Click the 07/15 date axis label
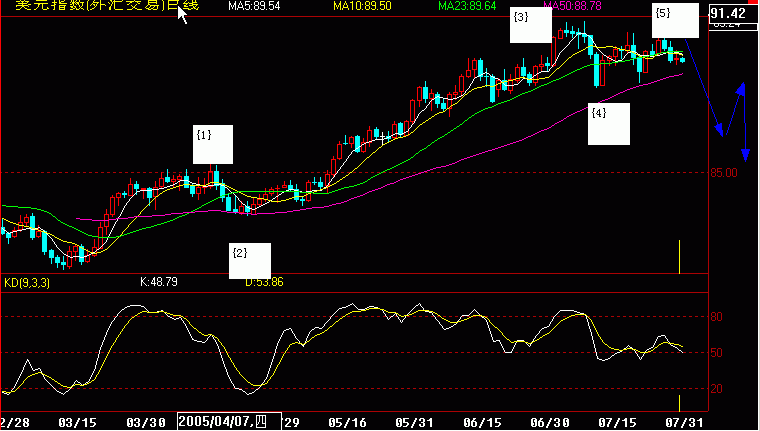760x431 pixels. tap(616, 422)
